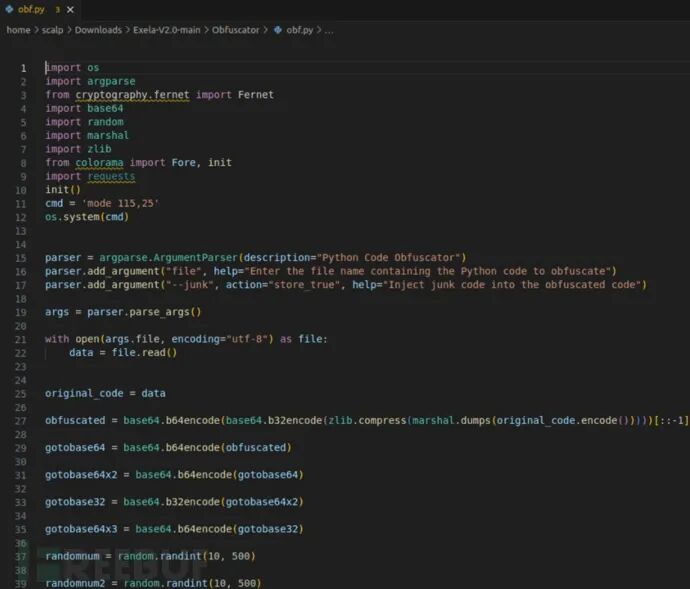Open the 'Downloads' breadcrumb
The width and height of the screenshot is (690, 589).
coord(98,30)
